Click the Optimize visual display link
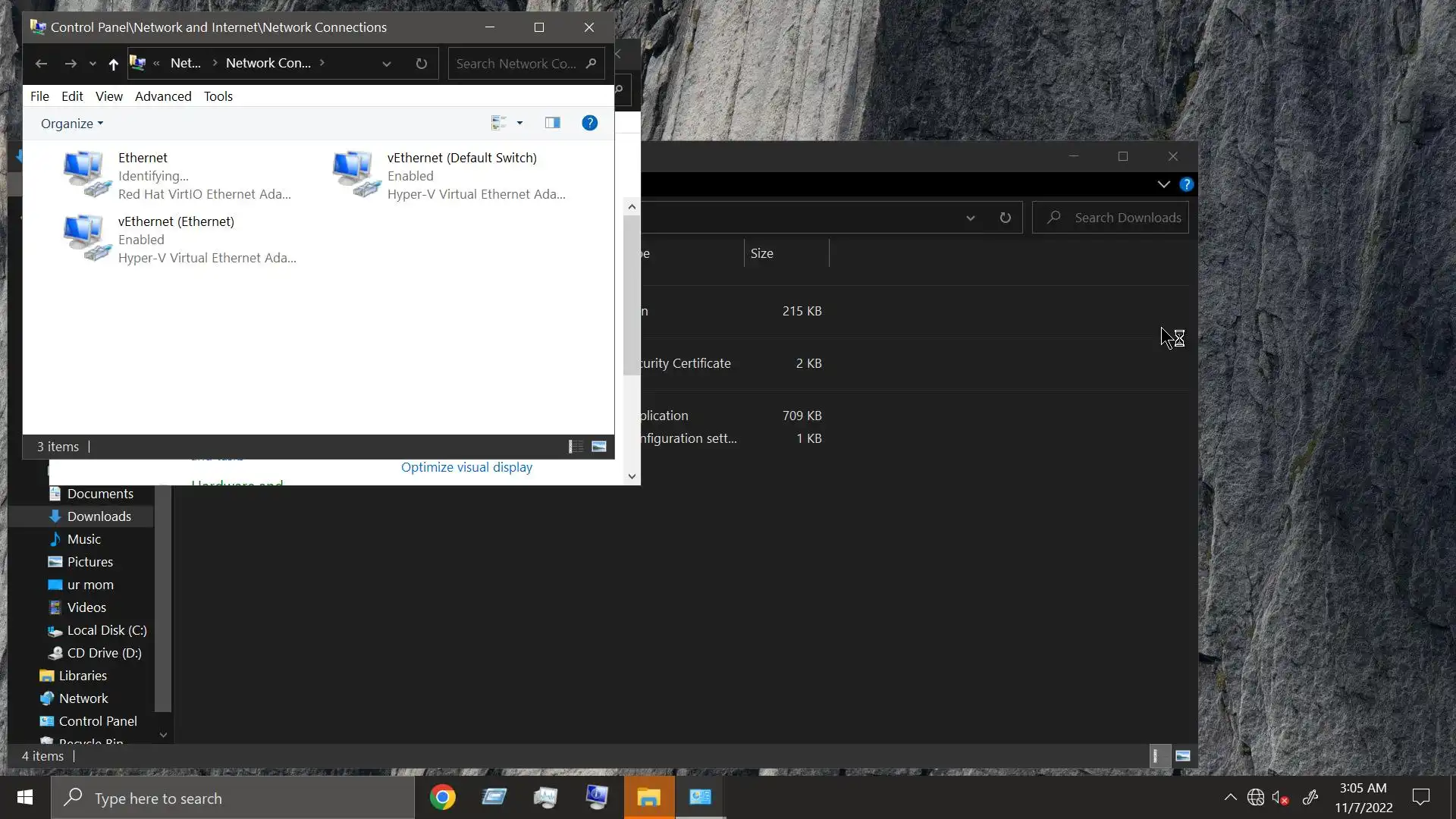 click(466, 467)
